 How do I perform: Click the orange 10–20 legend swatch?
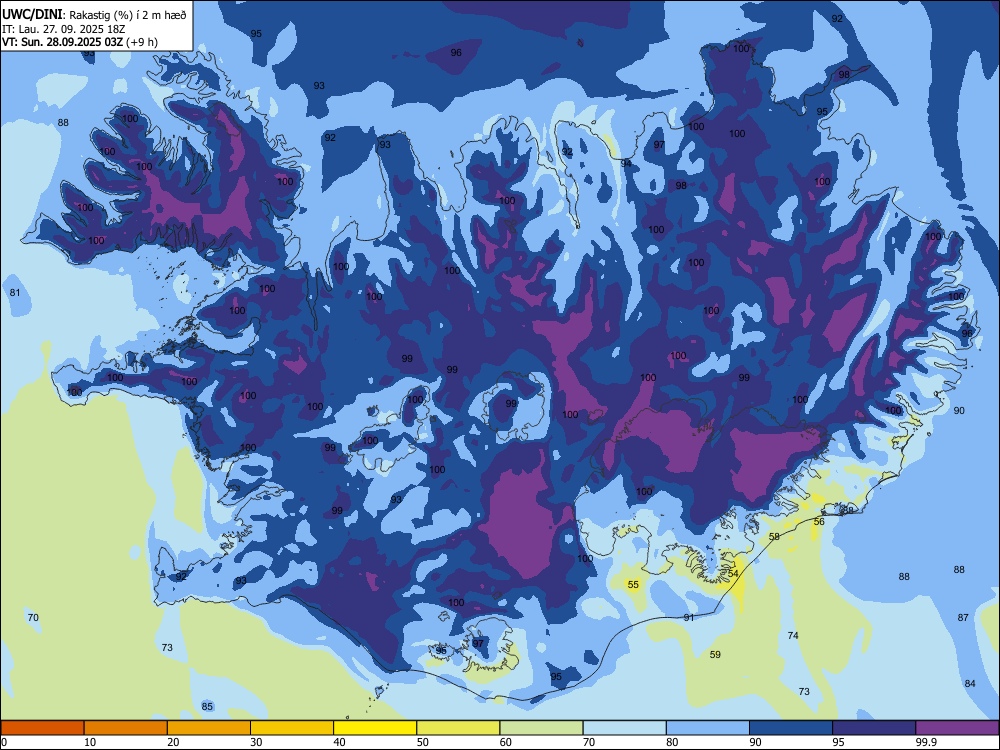[x=126, y=728]
